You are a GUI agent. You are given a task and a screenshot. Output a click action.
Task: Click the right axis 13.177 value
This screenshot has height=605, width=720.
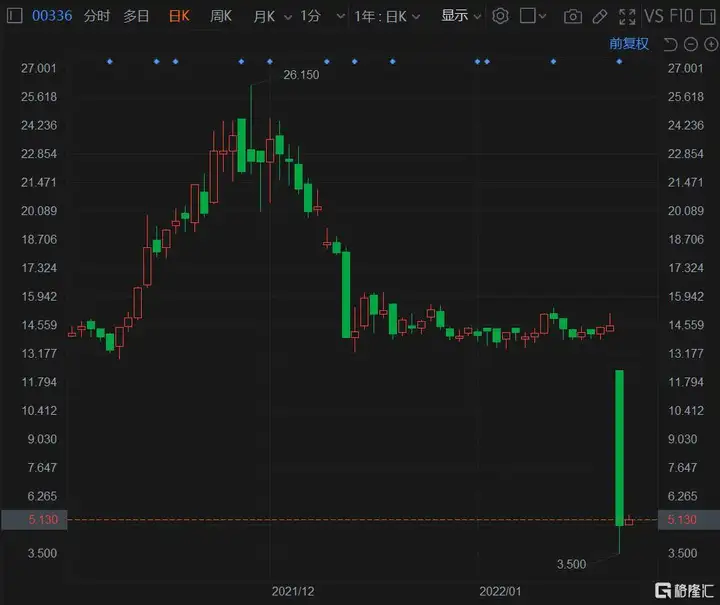(x=686, y=354)
